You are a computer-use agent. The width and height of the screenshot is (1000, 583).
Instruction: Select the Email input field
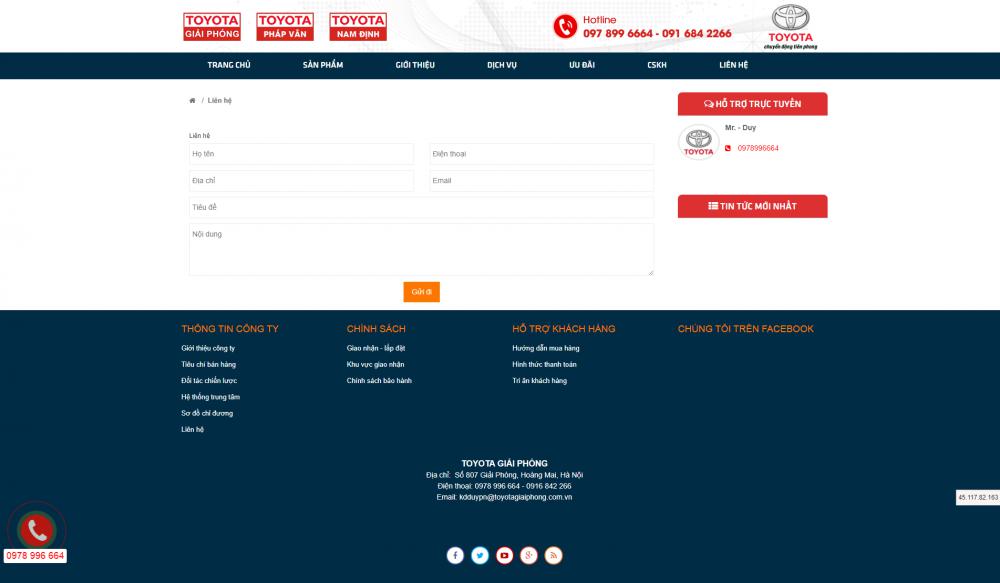coord(541,181)
